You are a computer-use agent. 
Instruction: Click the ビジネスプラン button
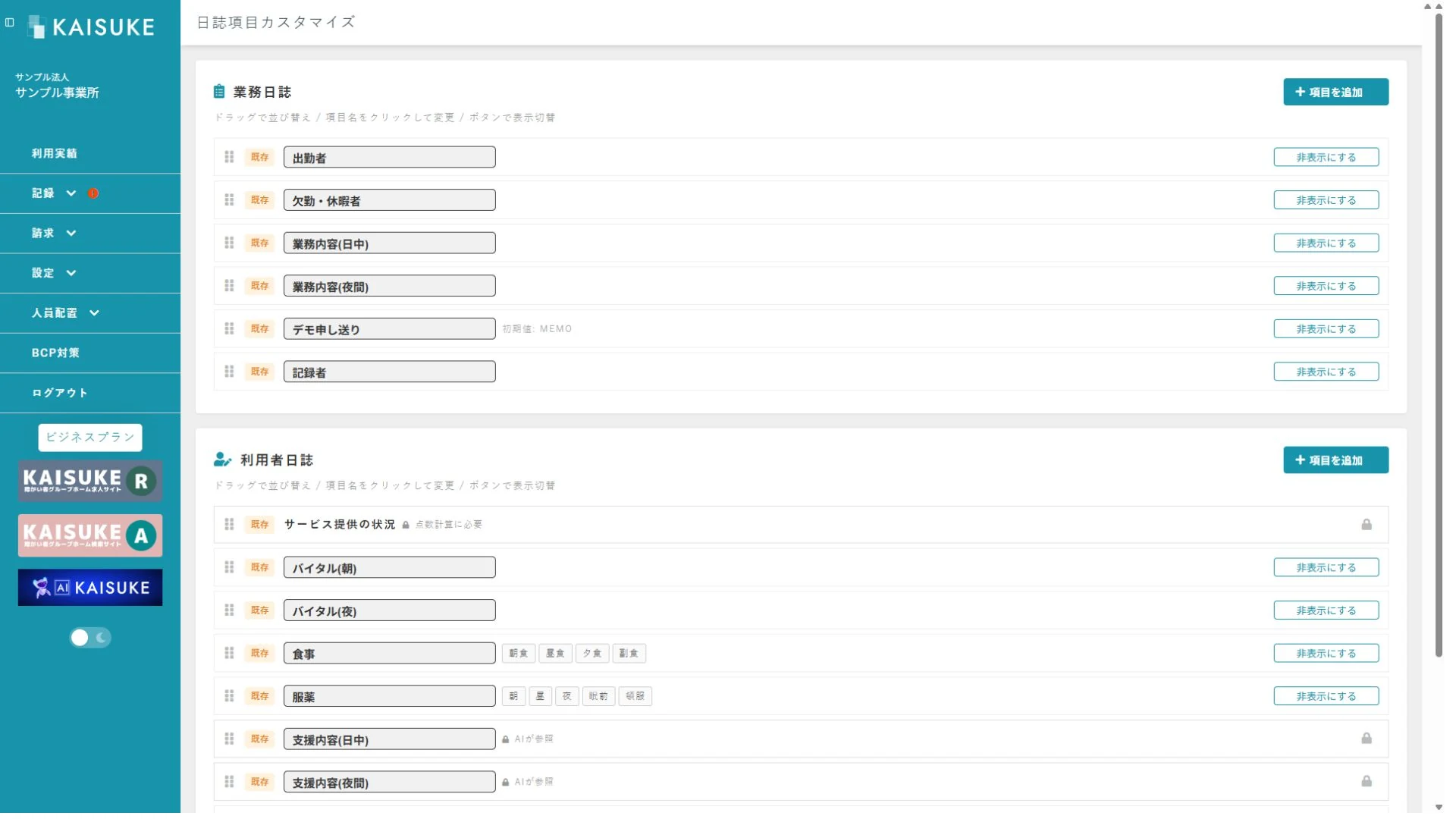(x=90, y=438)
